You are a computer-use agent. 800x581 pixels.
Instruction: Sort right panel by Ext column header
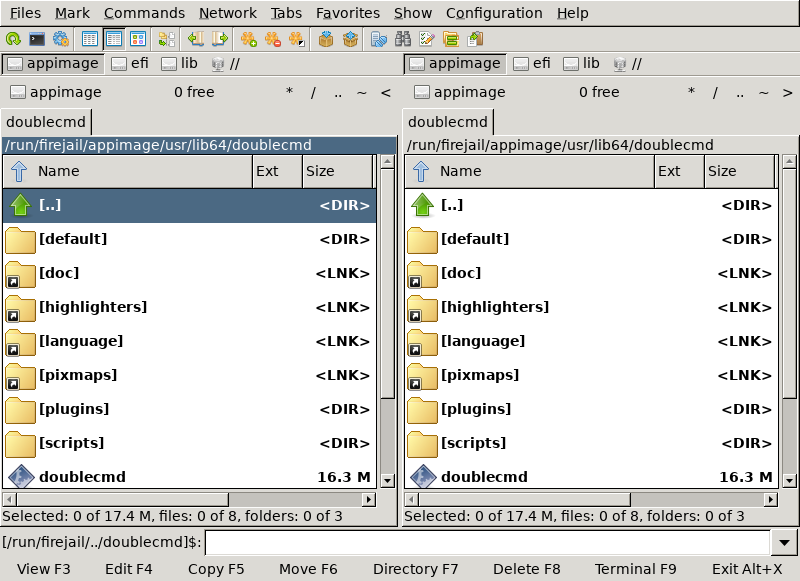pos(679,171)
